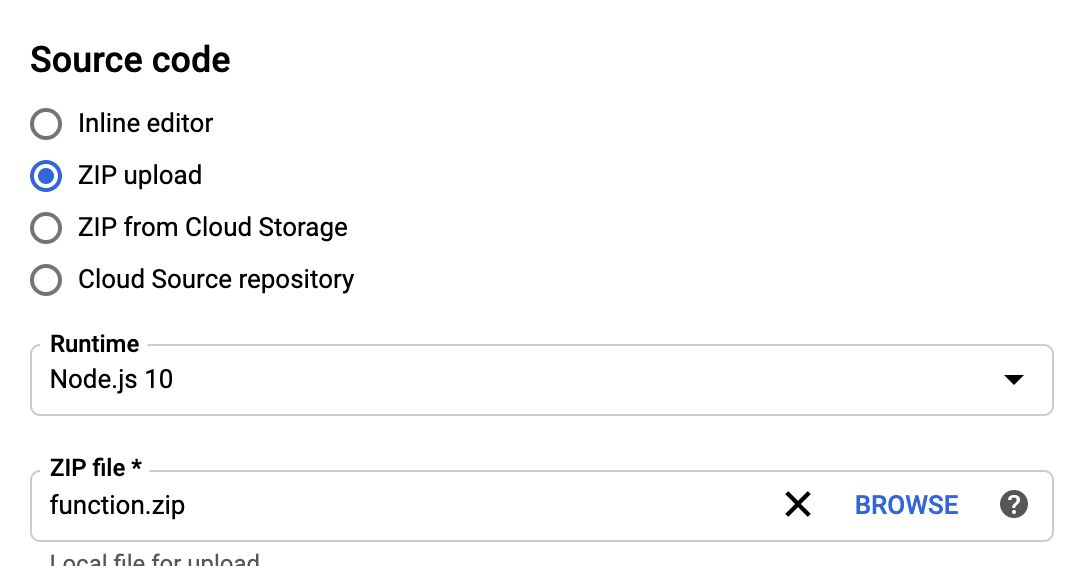Select the ZIP from Cloud Storage radio button
The width and height of the screenshot is (1074, 566).
46,228
